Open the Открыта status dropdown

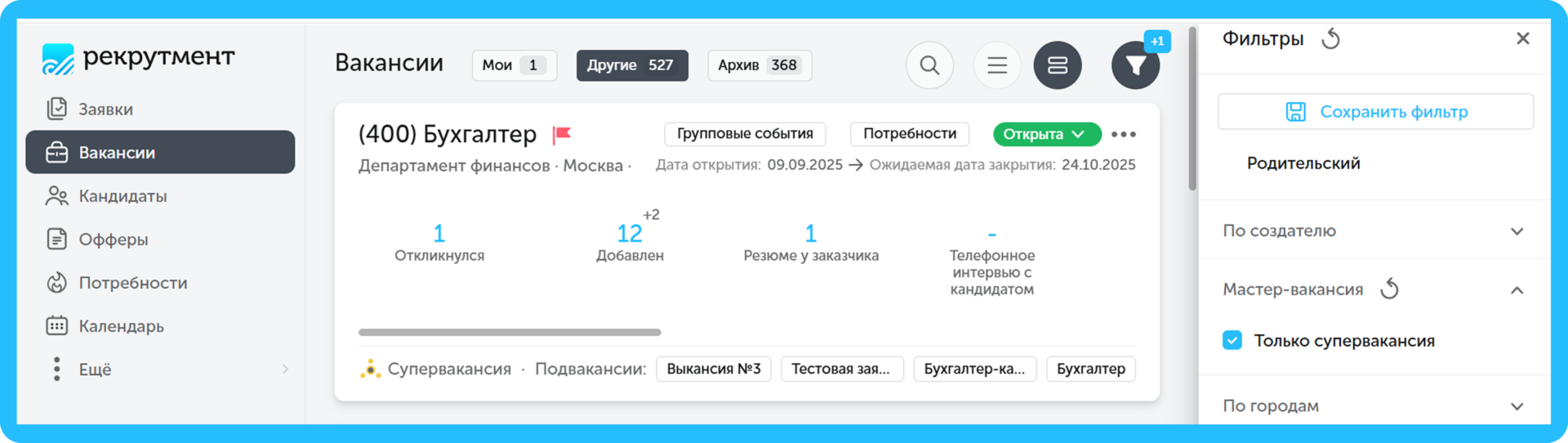pos(1046,134)
